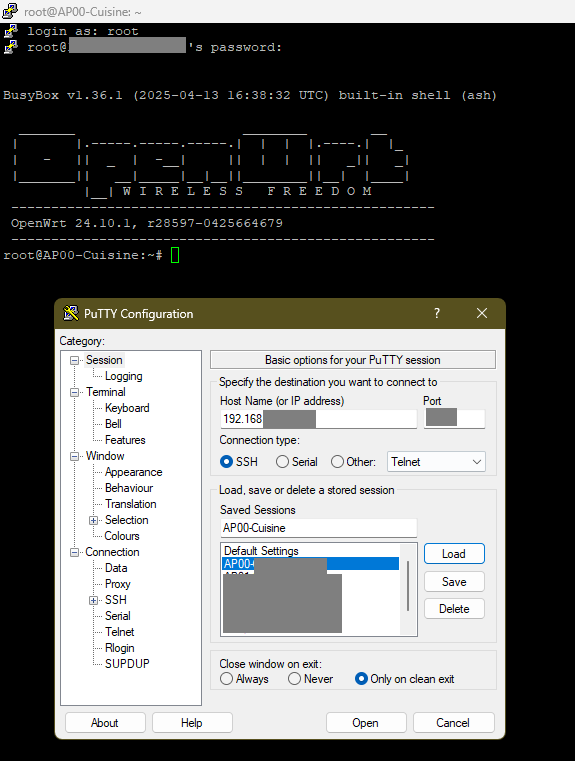This screenshot has height=761, width=575.
Task: Open the Telnet category in the tree
Action: 119,632
